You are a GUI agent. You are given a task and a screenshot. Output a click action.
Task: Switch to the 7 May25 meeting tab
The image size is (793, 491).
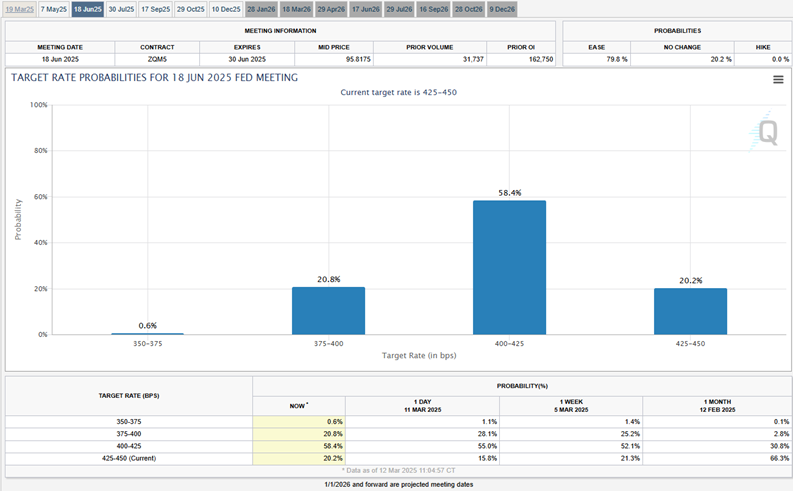coord(53,8)
